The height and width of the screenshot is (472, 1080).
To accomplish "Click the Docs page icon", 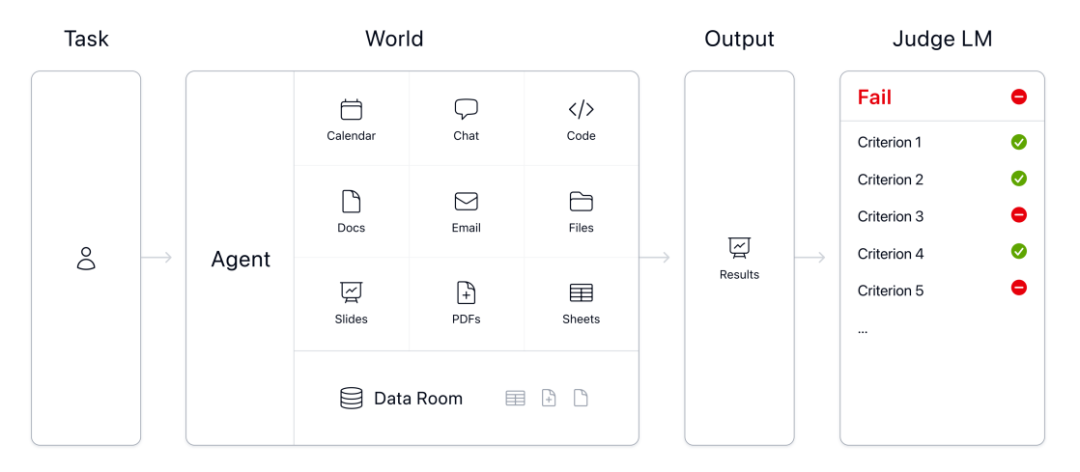I will point(351,201).
